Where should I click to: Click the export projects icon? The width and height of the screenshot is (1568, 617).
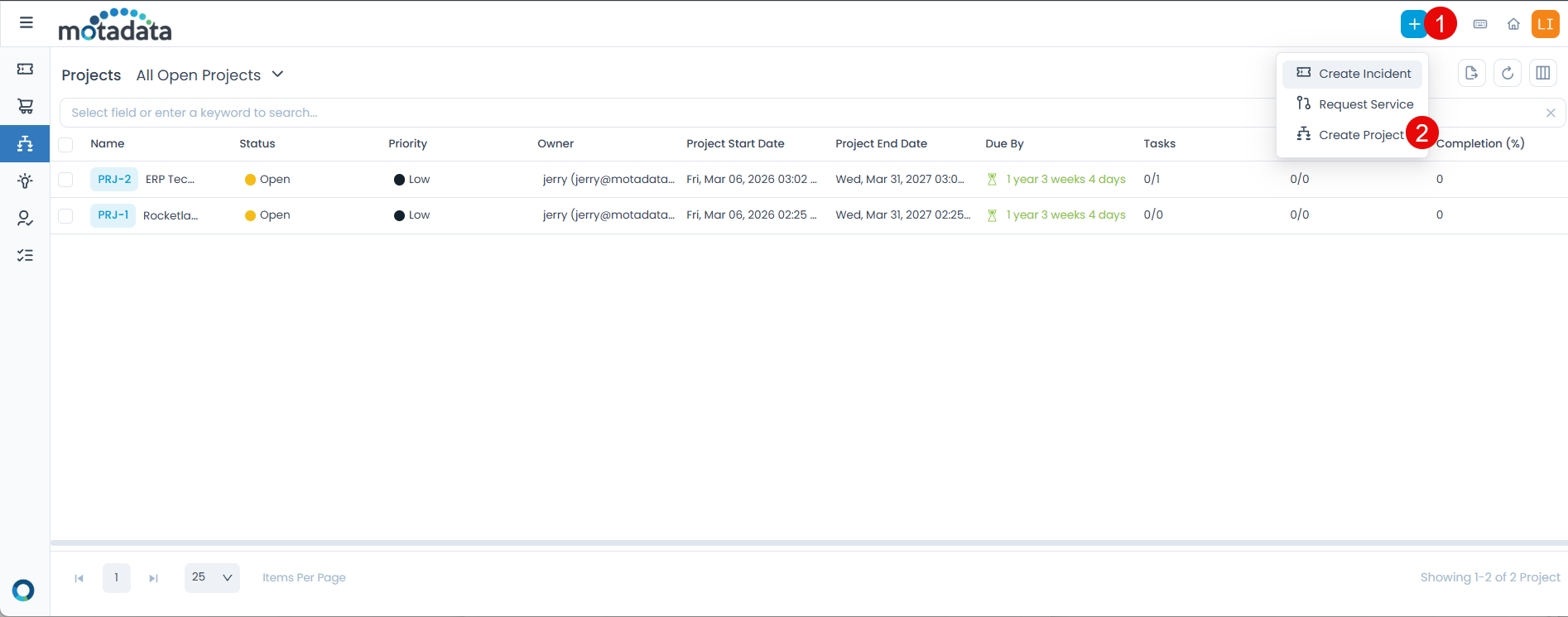[x=1471, y=74]
